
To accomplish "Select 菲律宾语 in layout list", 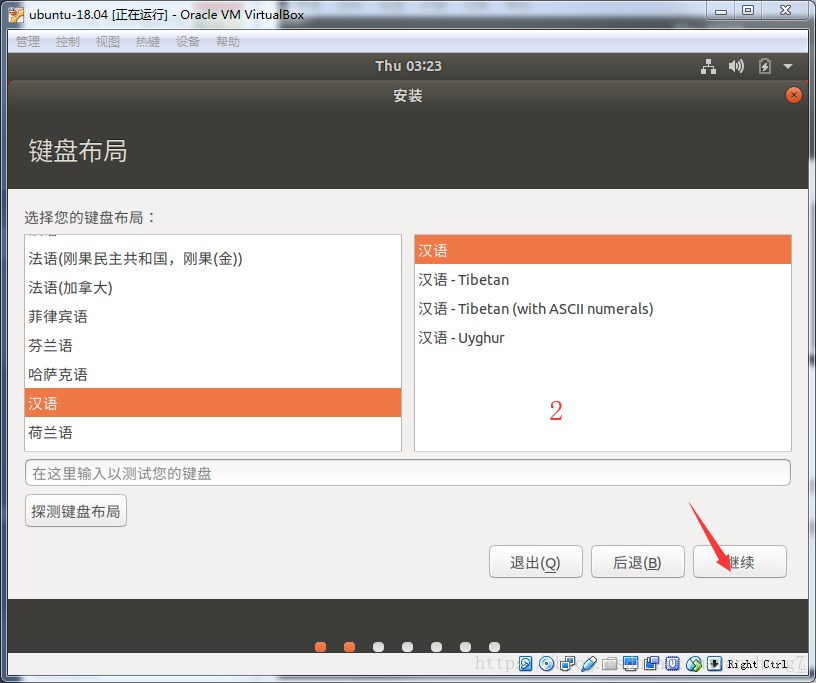I will click(213, 316).
